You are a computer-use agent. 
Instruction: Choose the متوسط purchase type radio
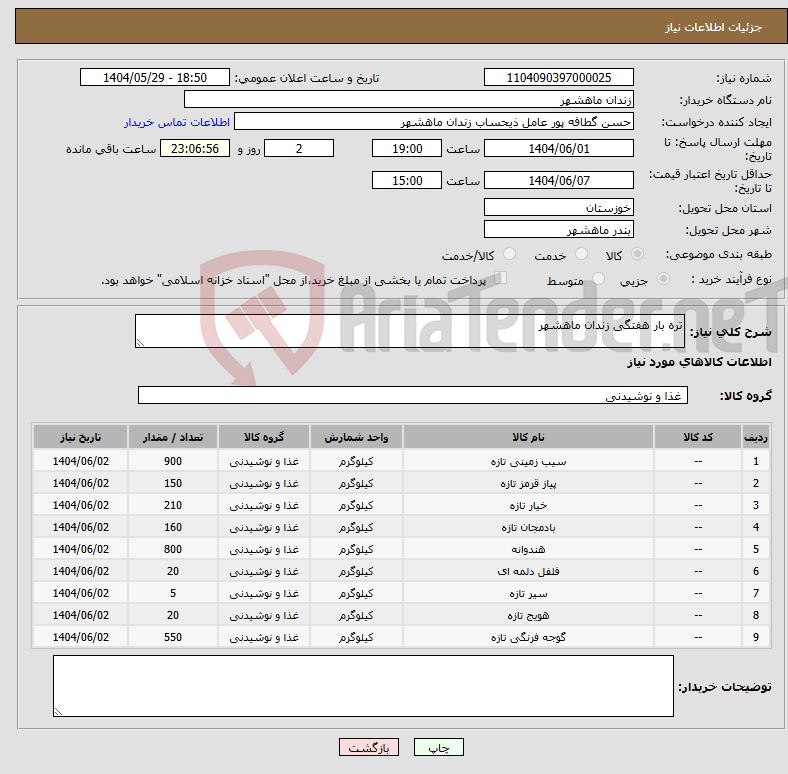point(598,279)
